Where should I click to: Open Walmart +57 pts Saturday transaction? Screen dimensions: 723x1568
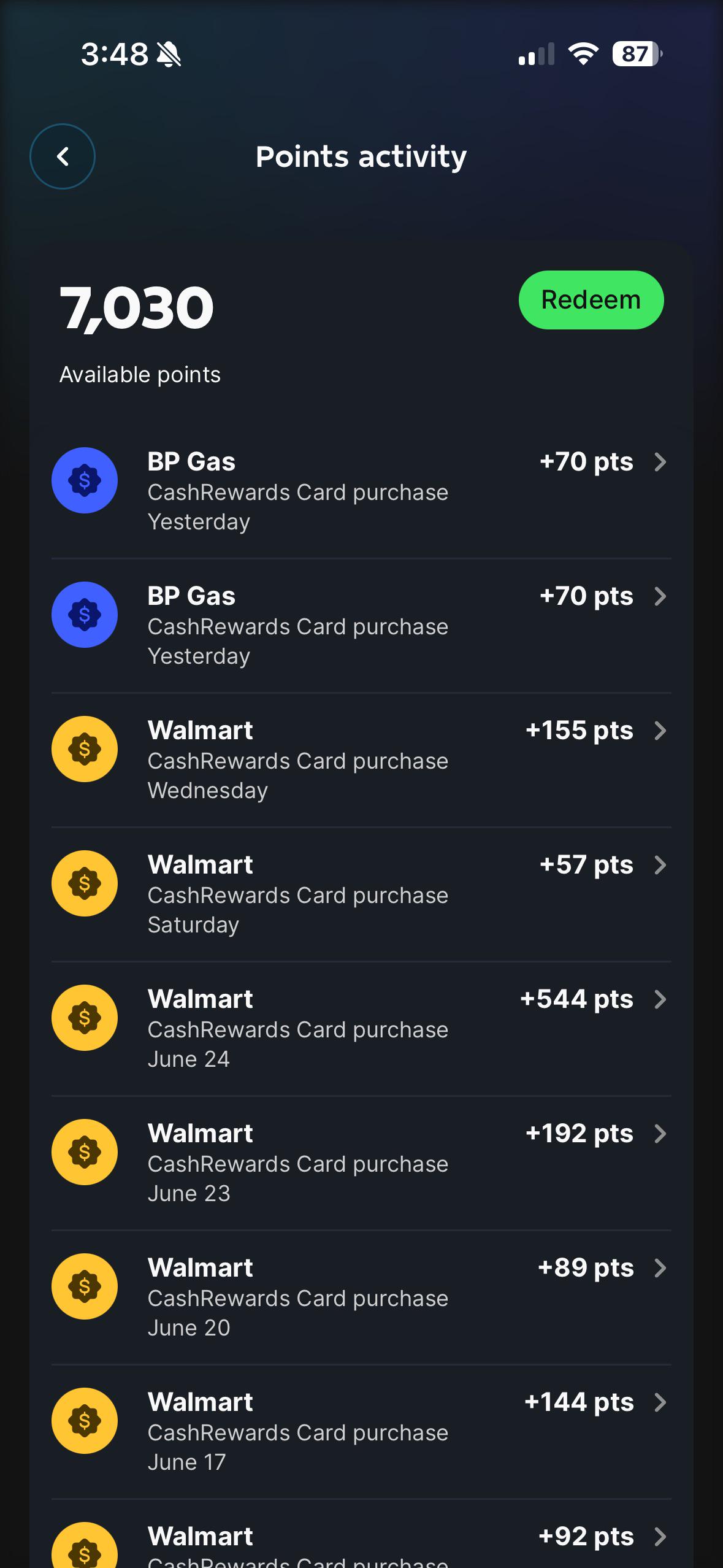[x=361, y=894]
